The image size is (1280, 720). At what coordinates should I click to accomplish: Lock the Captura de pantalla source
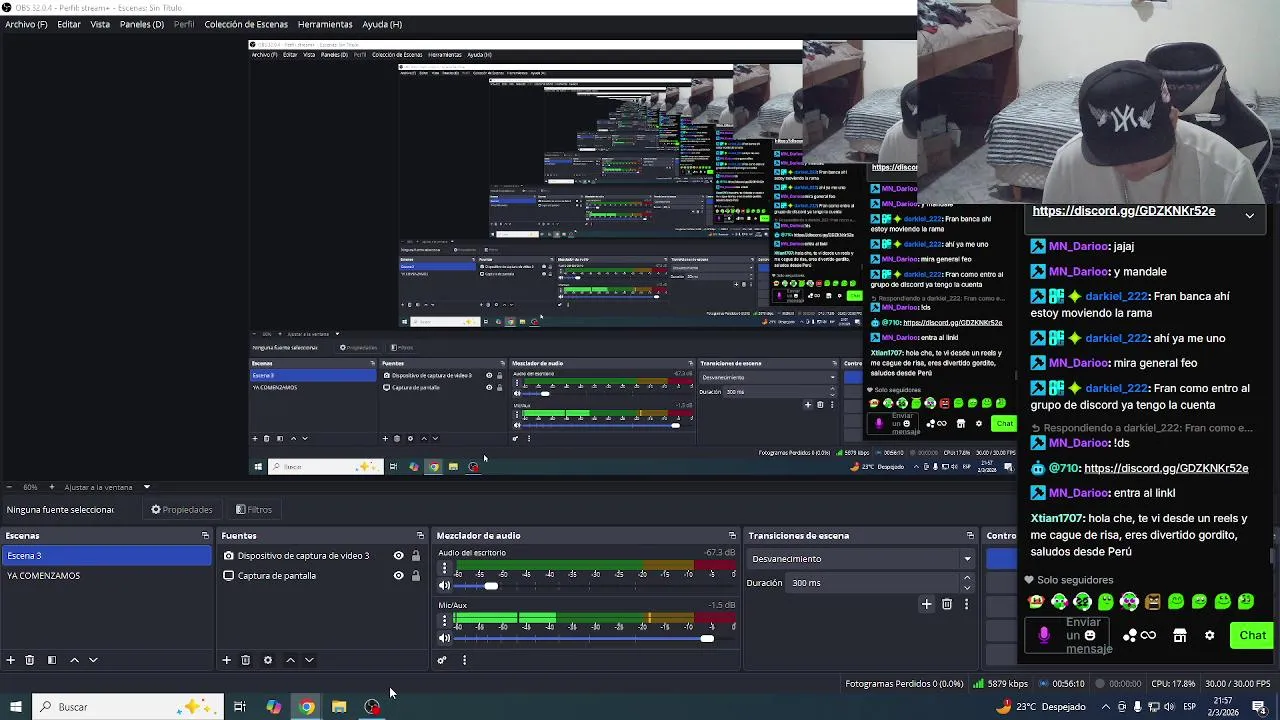point(416,576)
